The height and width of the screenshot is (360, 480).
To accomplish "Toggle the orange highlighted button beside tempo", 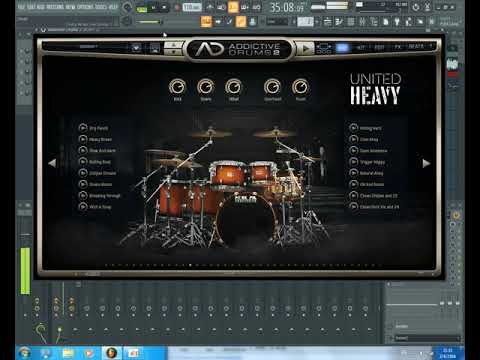I will [233, 7].
